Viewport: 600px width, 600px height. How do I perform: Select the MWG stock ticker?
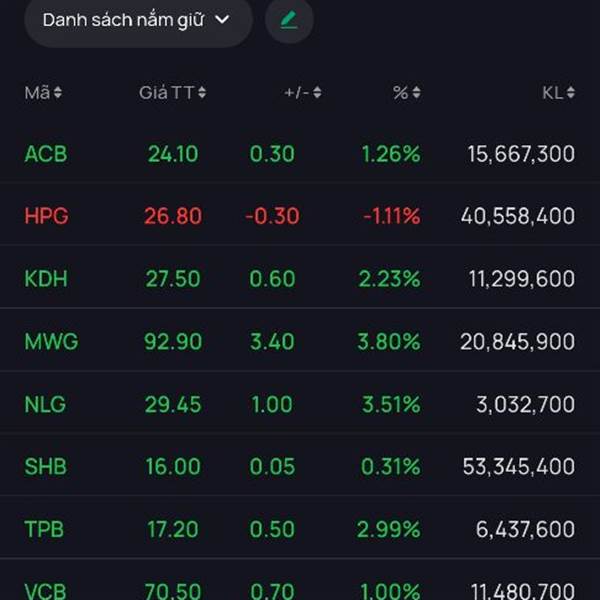point(51,342)
